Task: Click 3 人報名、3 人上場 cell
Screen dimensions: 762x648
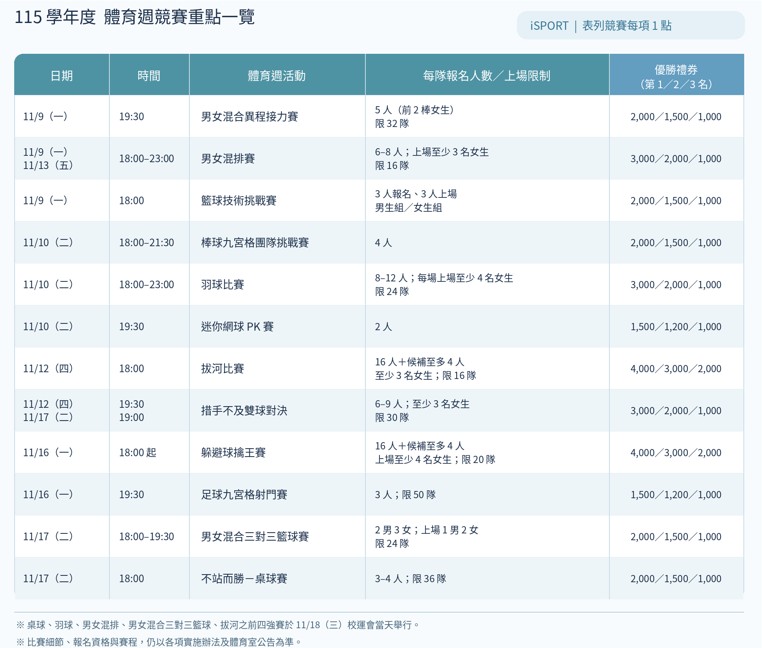Action: pos(487,200)
